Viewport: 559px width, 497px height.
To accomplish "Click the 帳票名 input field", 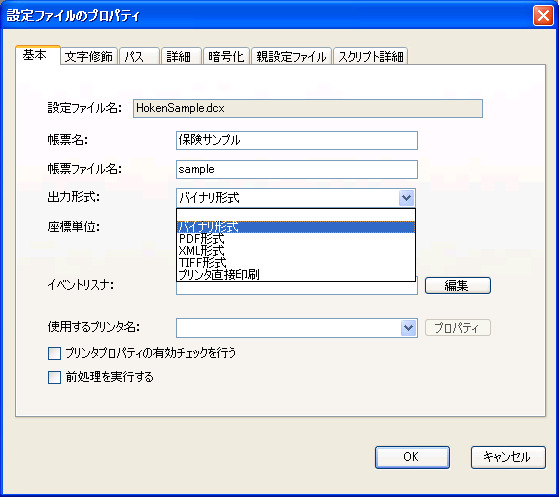I will pos(297,140).
